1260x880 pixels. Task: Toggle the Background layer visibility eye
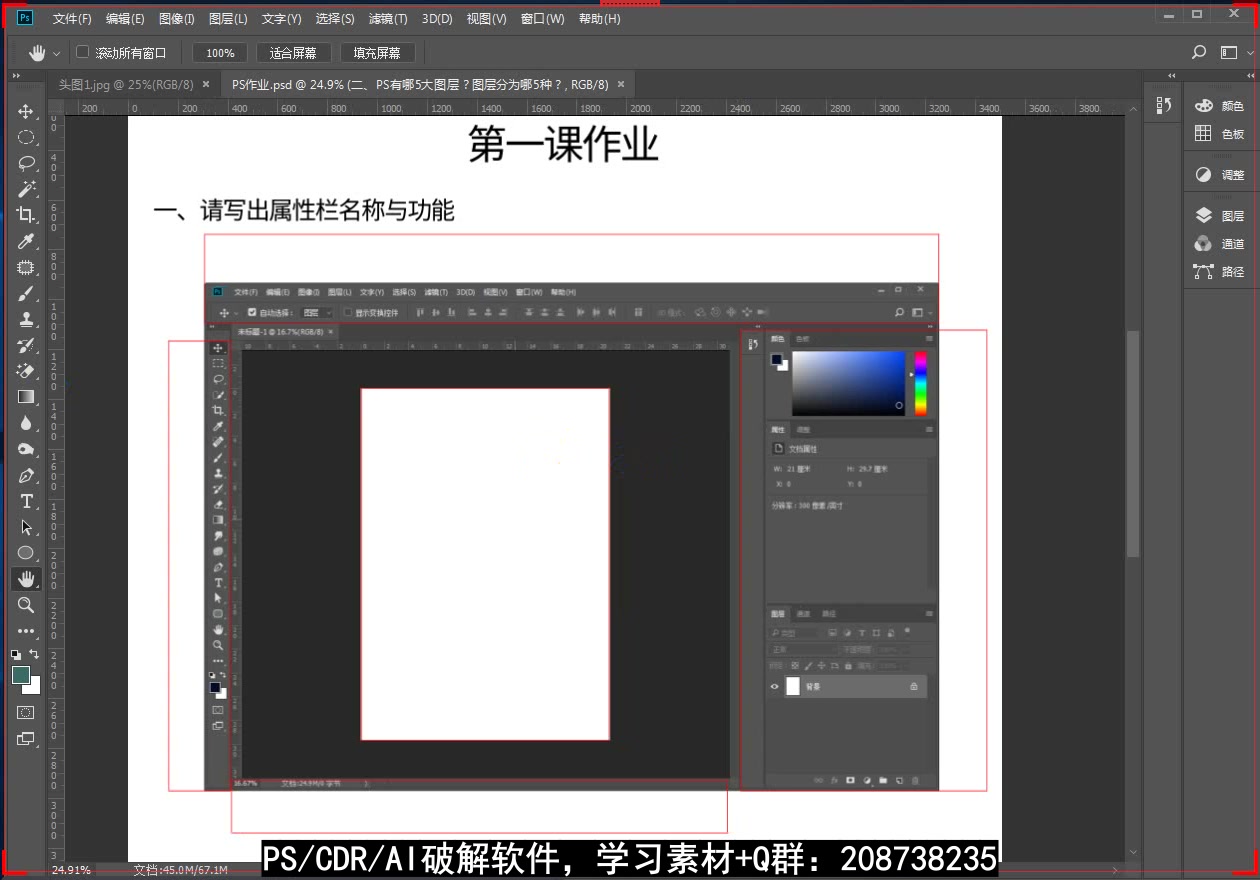(x=773, y=686)
